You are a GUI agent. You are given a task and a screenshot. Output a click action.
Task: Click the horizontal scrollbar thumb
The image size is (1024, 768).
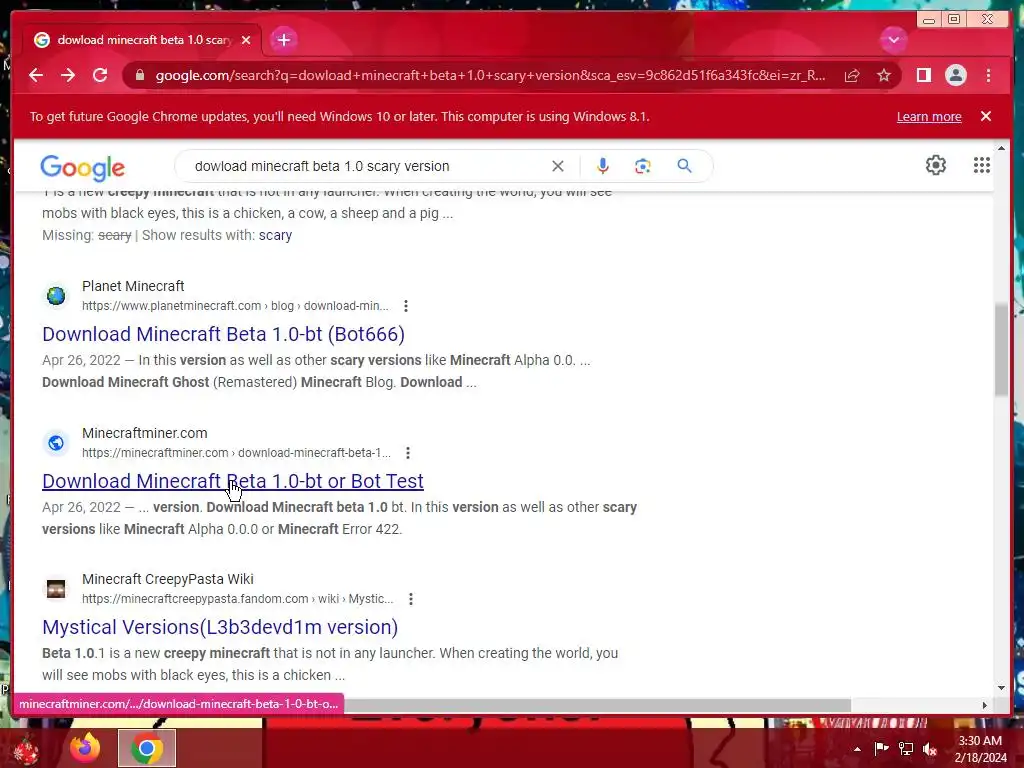click(x=598, y=705)
